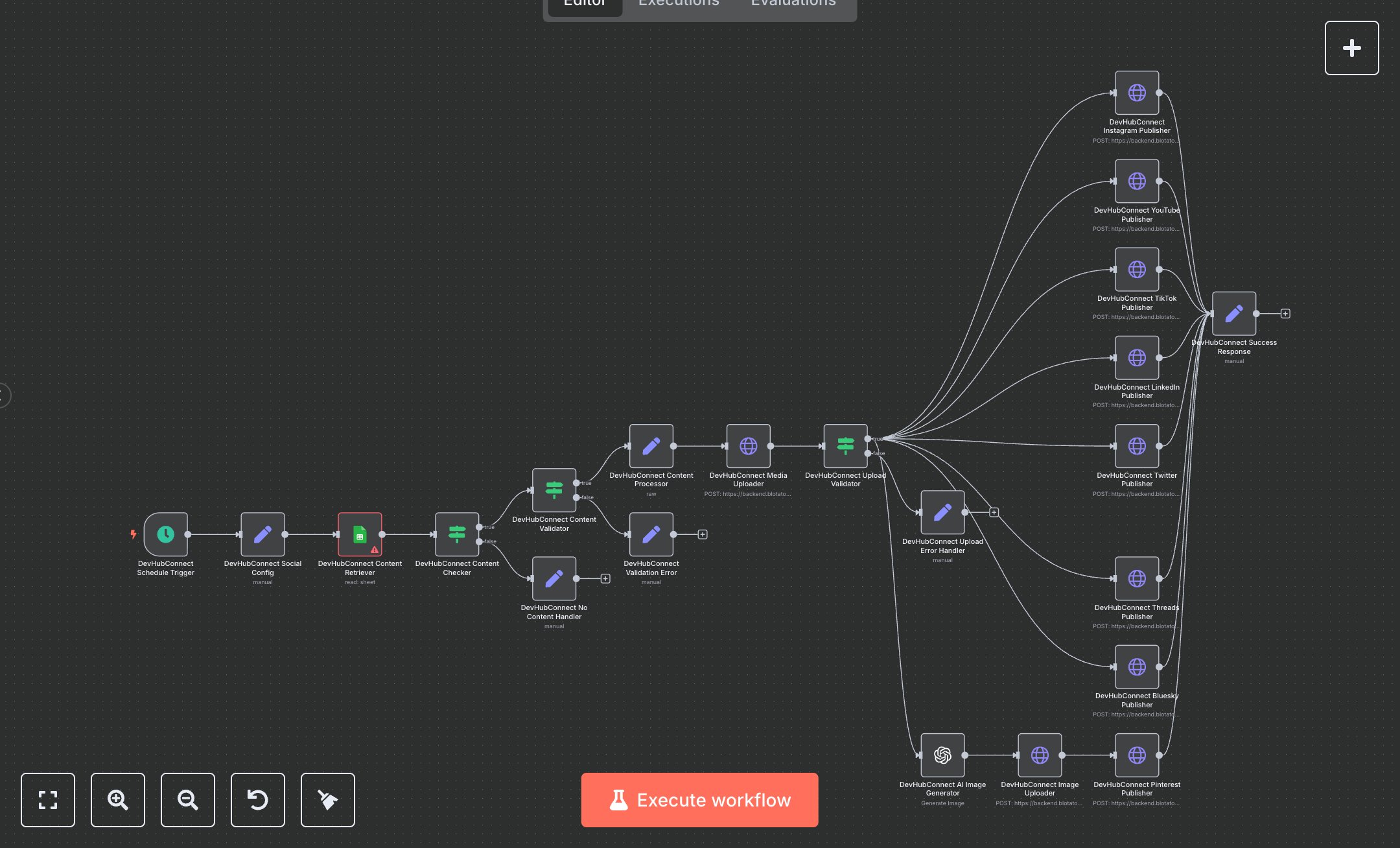
Task: Click the DevHubConnect Instagram Publisher node
Action: [x=1137, y=93]
